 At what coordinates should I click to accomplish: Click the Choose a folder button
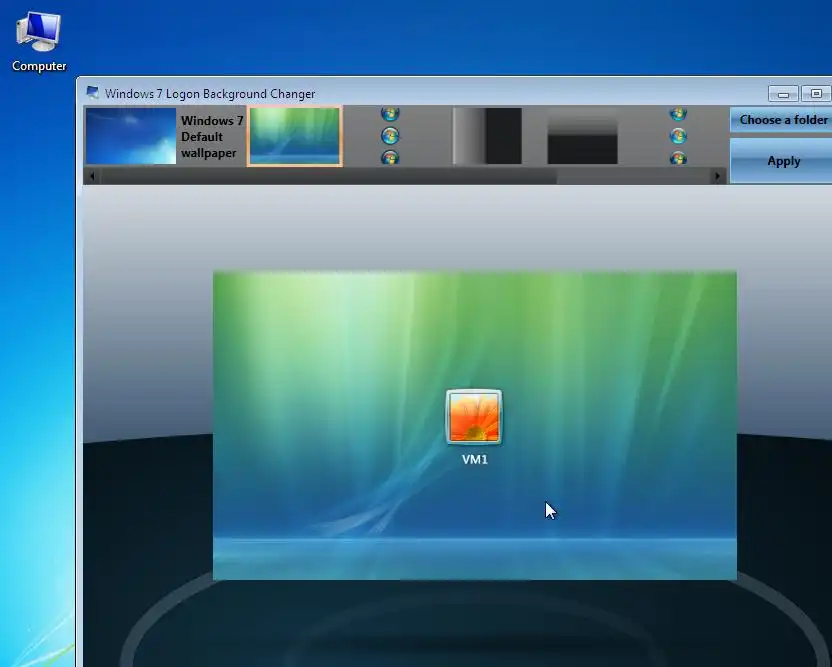(781, 120)
